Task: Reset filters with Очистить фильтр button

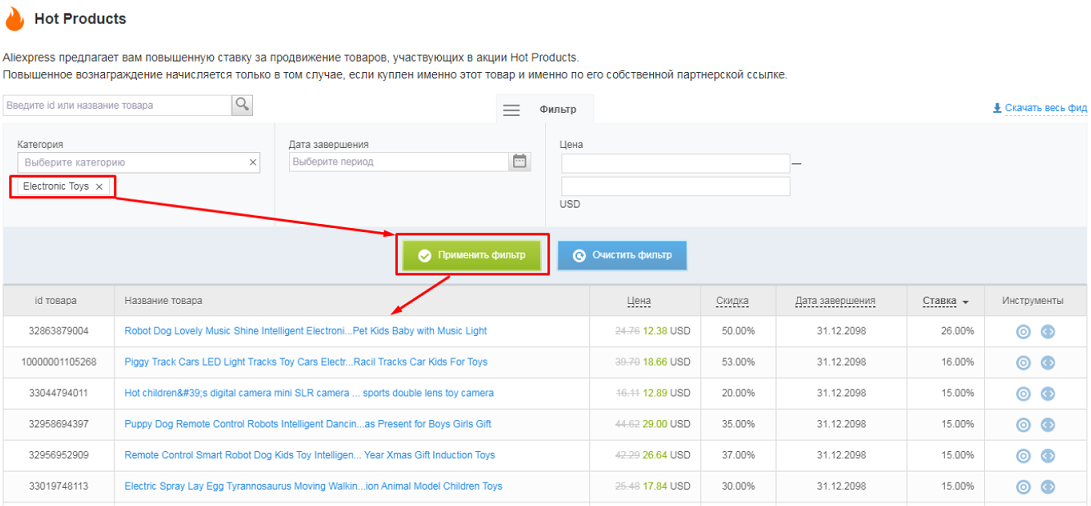Action: click(x=622, y=255)
